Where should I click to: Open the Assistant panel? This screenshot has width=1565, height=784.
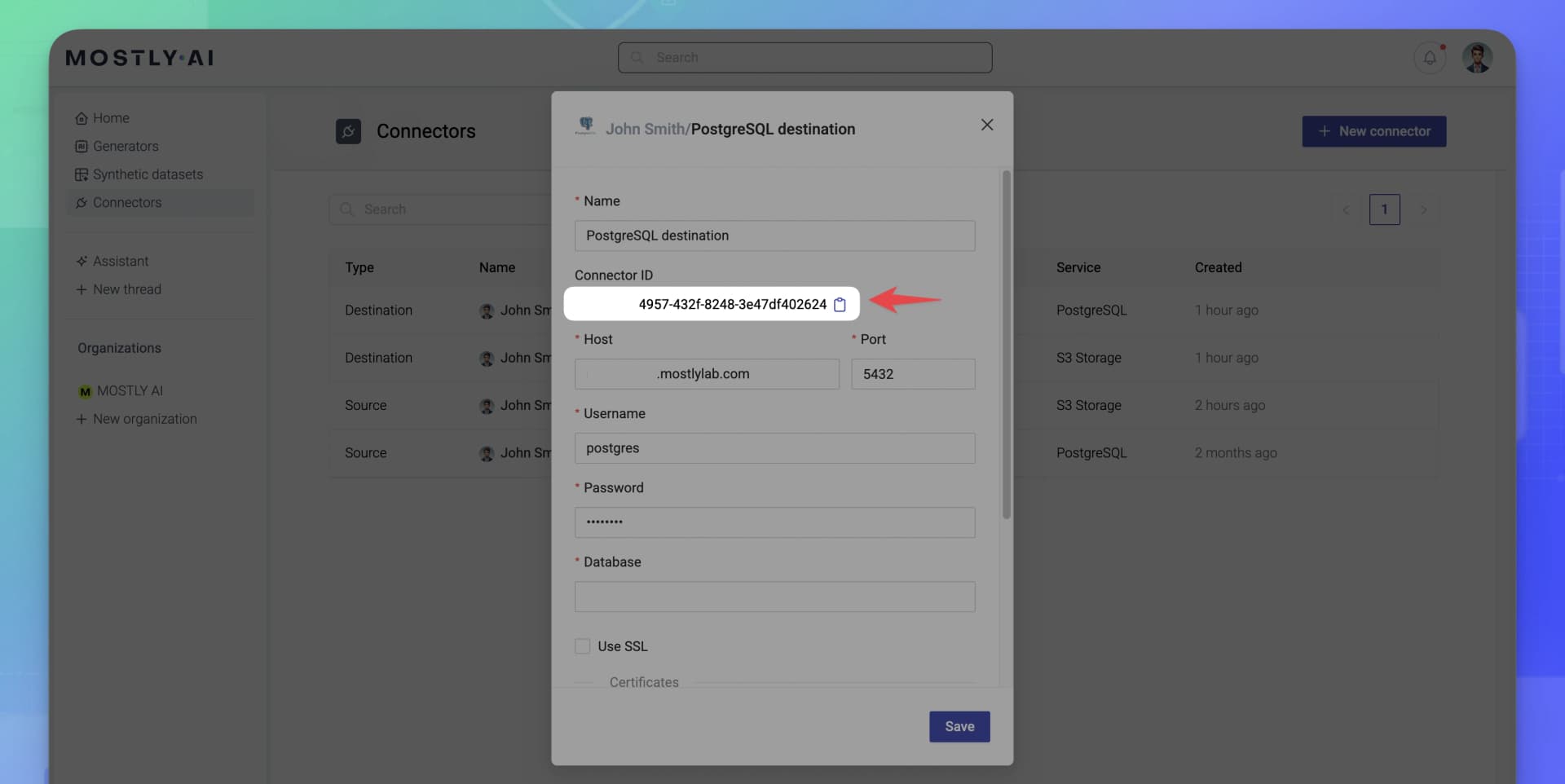(x=120, y=261)
